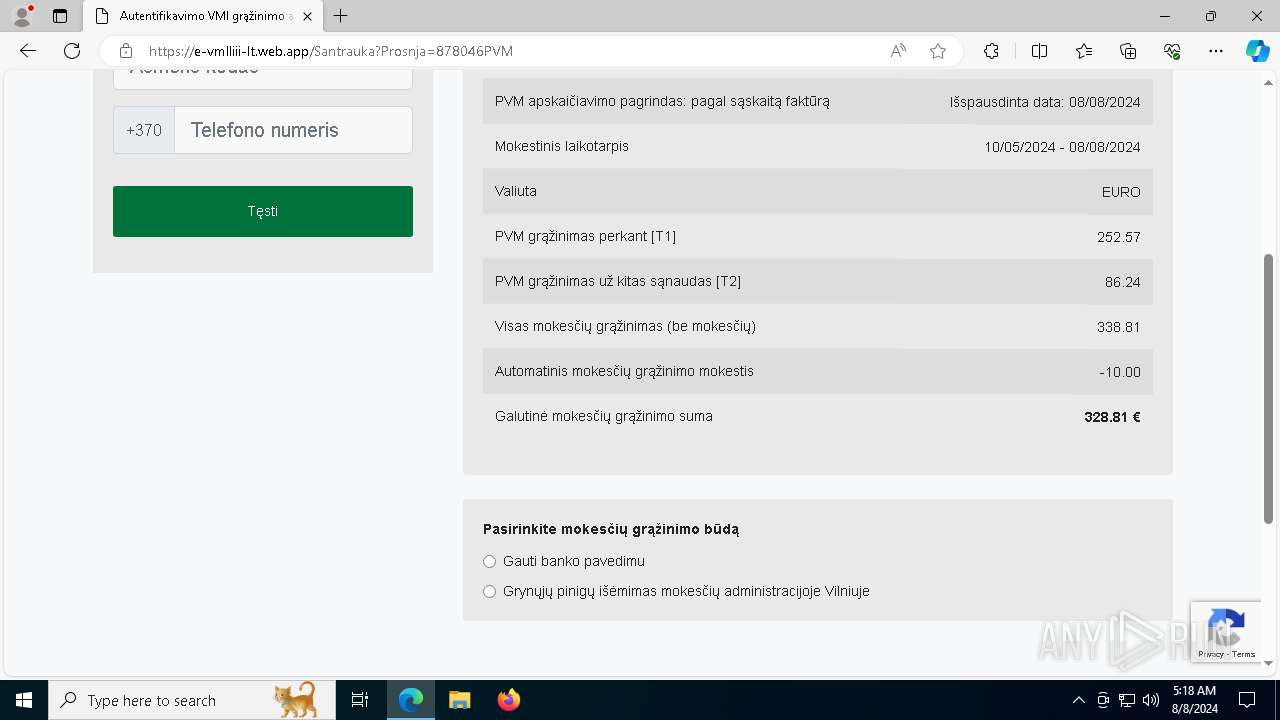Open network status tray icon
The height and width of the screenshot is (720, 1280).
tap(1127, 700)
